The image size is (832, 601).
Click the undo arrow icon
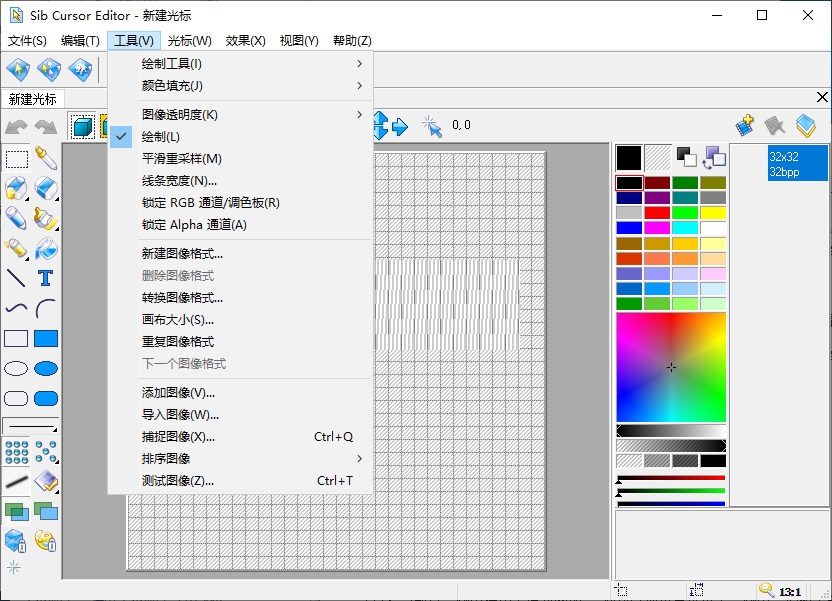(x=16, y=127)
